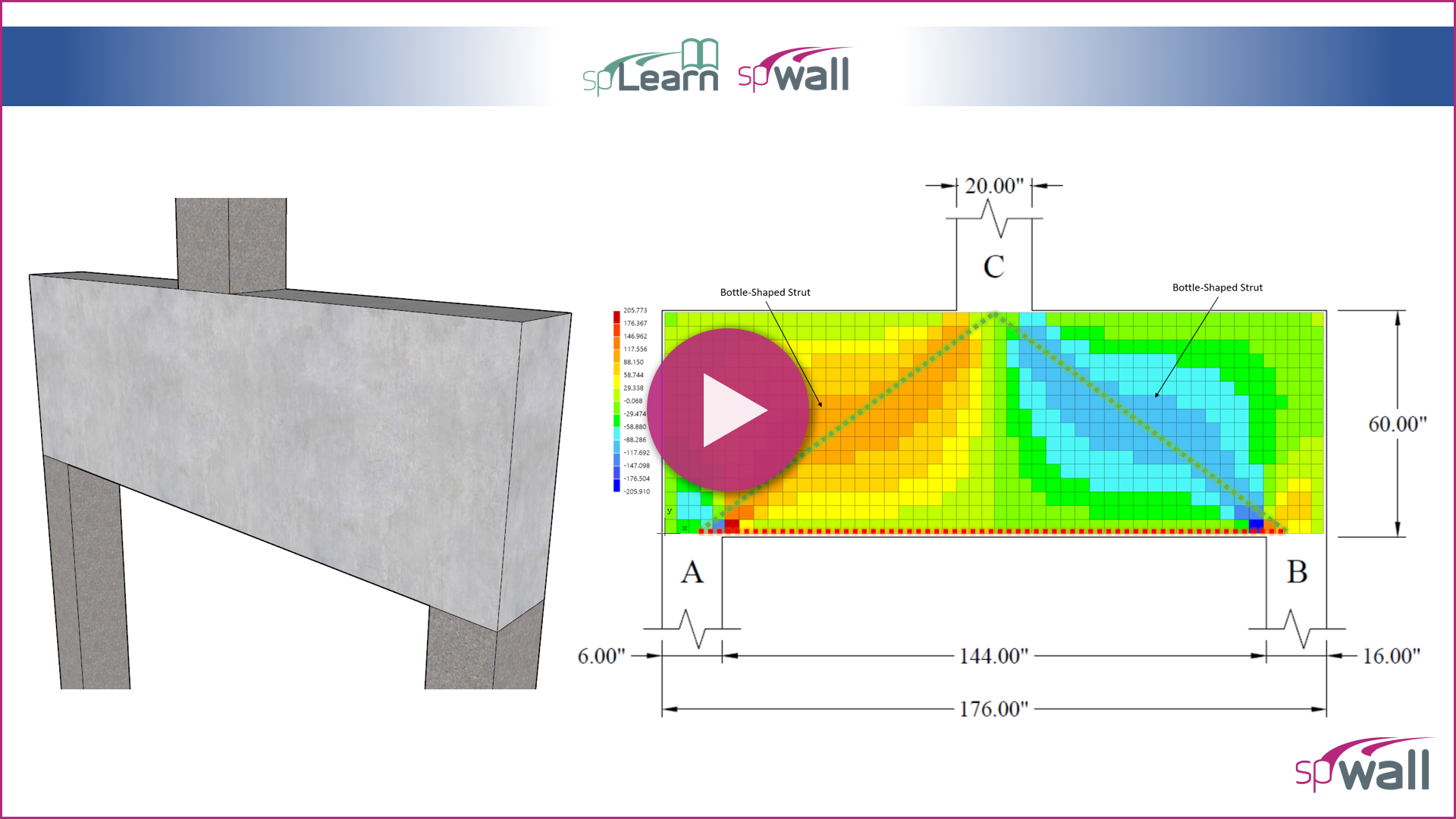Click the support label A
Viewport: 1456px width, 819px height.
[692, 572]
